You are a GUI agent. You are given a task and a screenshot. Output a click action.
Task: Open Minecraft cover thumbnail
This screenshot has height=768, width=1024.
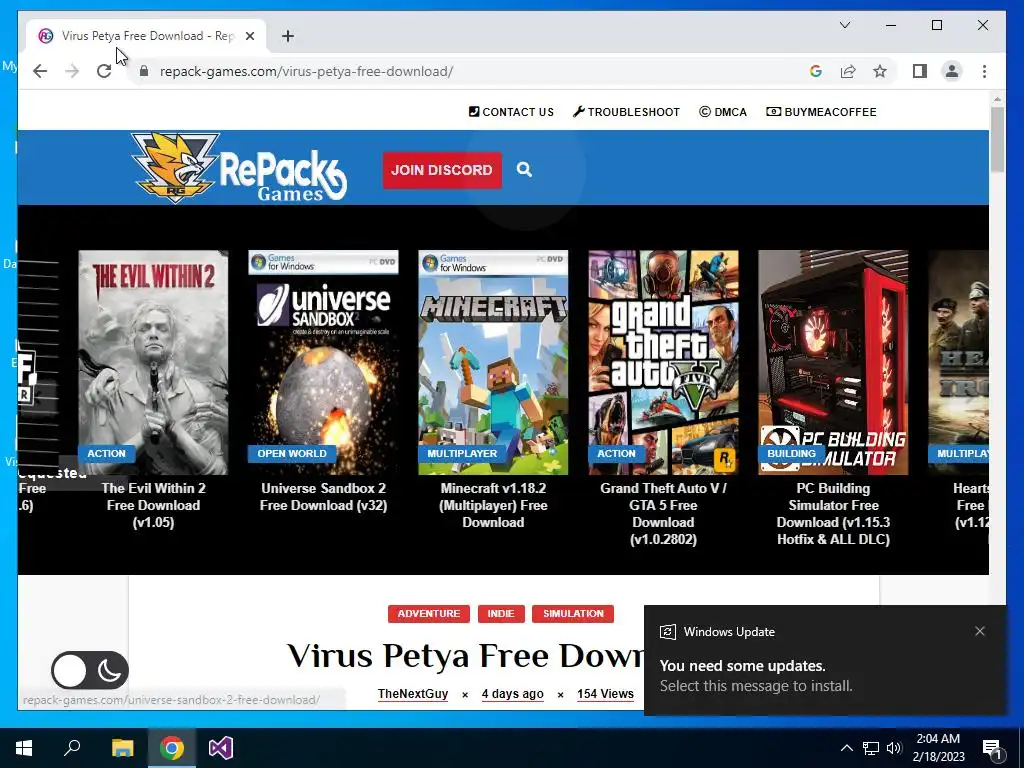coord(493,362)
